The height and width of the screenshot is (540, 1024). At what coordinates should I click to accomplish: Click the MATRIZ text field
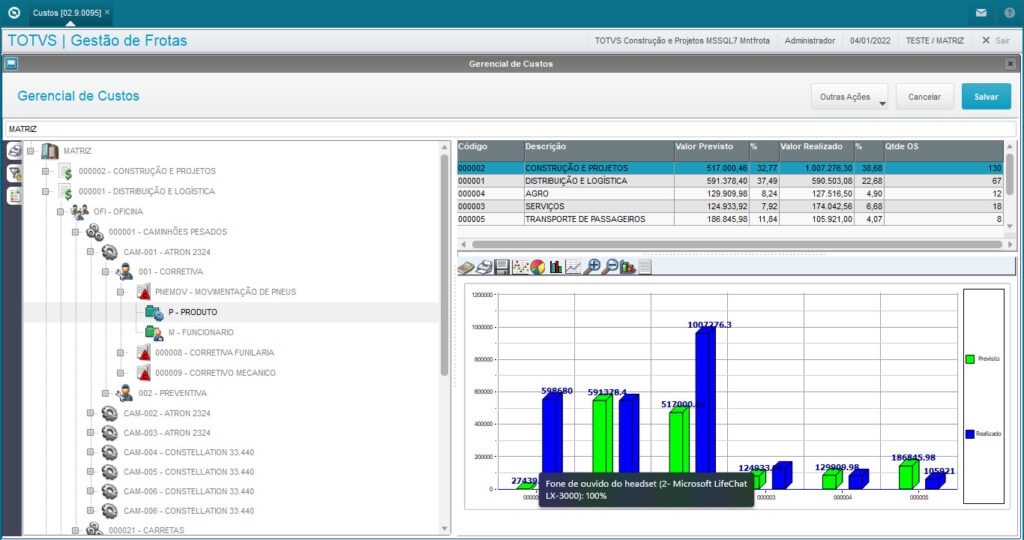tap(510, 129)
